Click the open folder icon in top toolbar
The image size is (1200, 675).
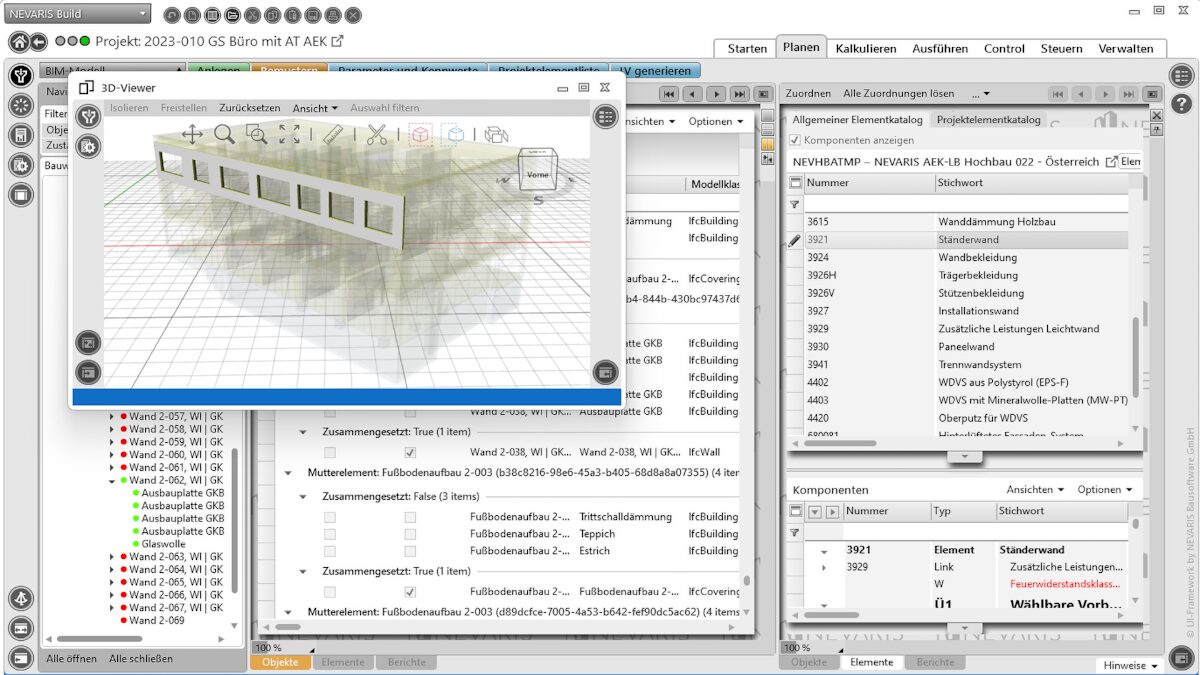[232, 16]
